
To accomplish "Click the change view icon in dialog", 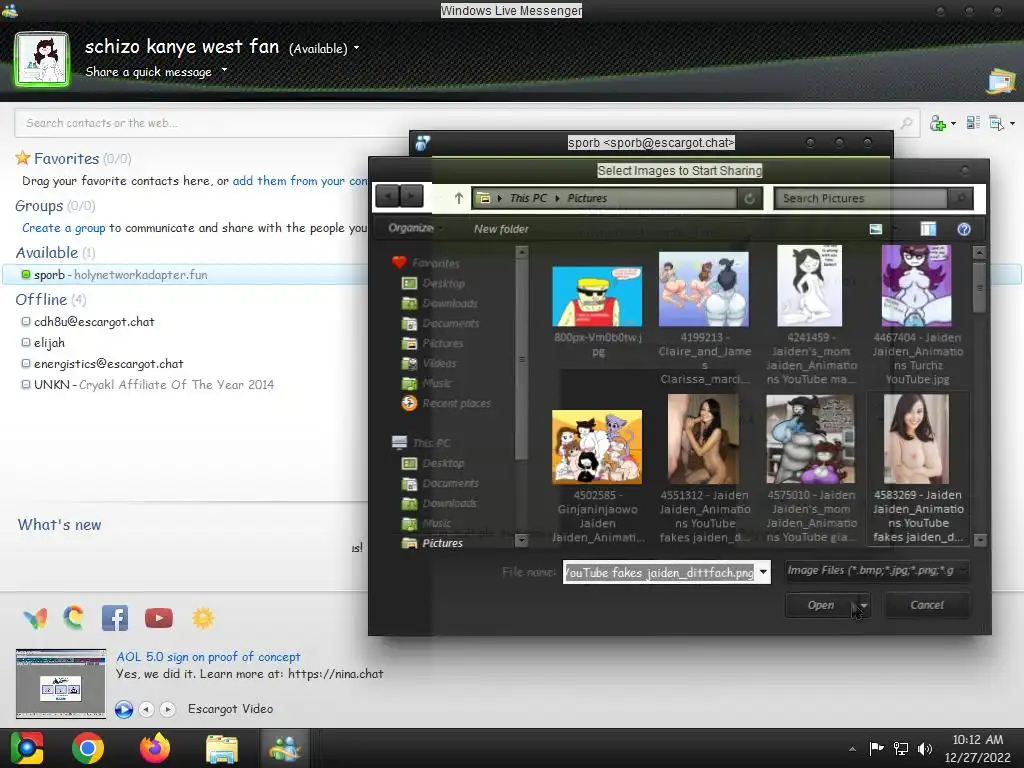I will (876, 229).
